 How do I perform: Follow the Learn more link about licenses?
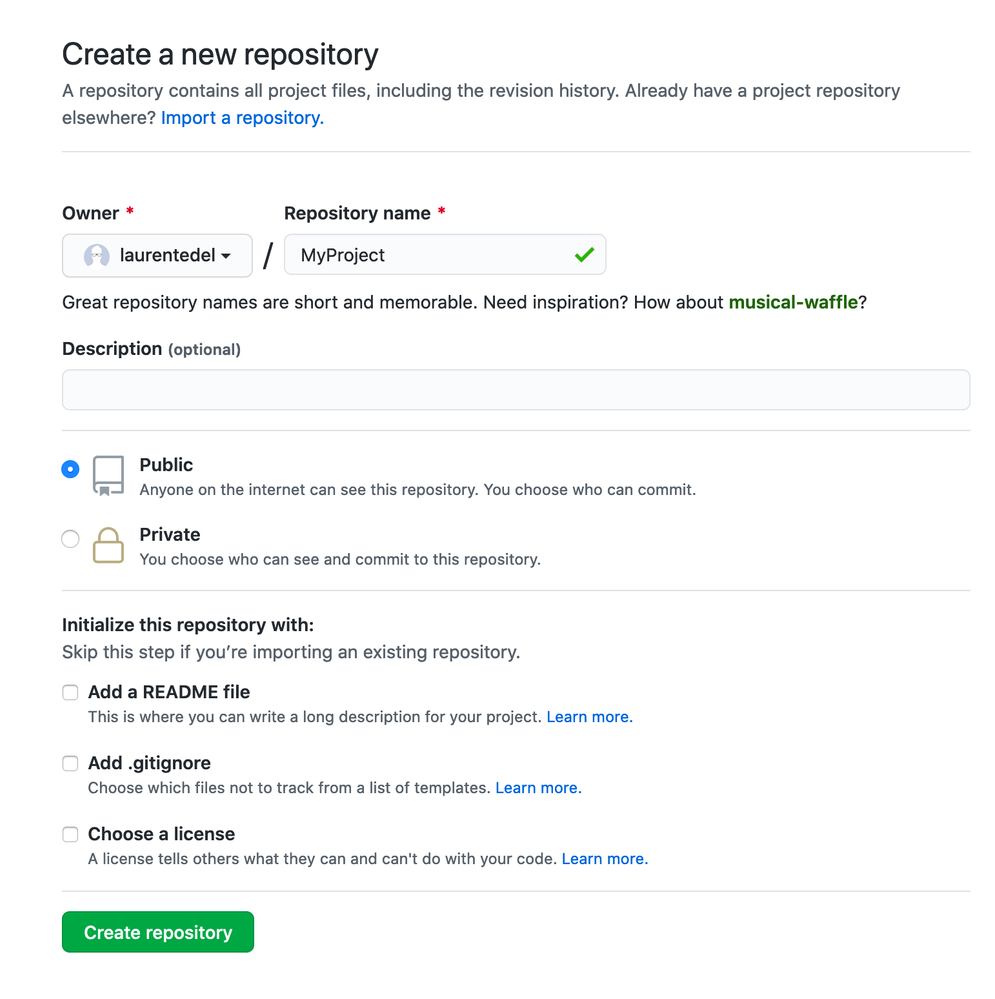point(604,859)
